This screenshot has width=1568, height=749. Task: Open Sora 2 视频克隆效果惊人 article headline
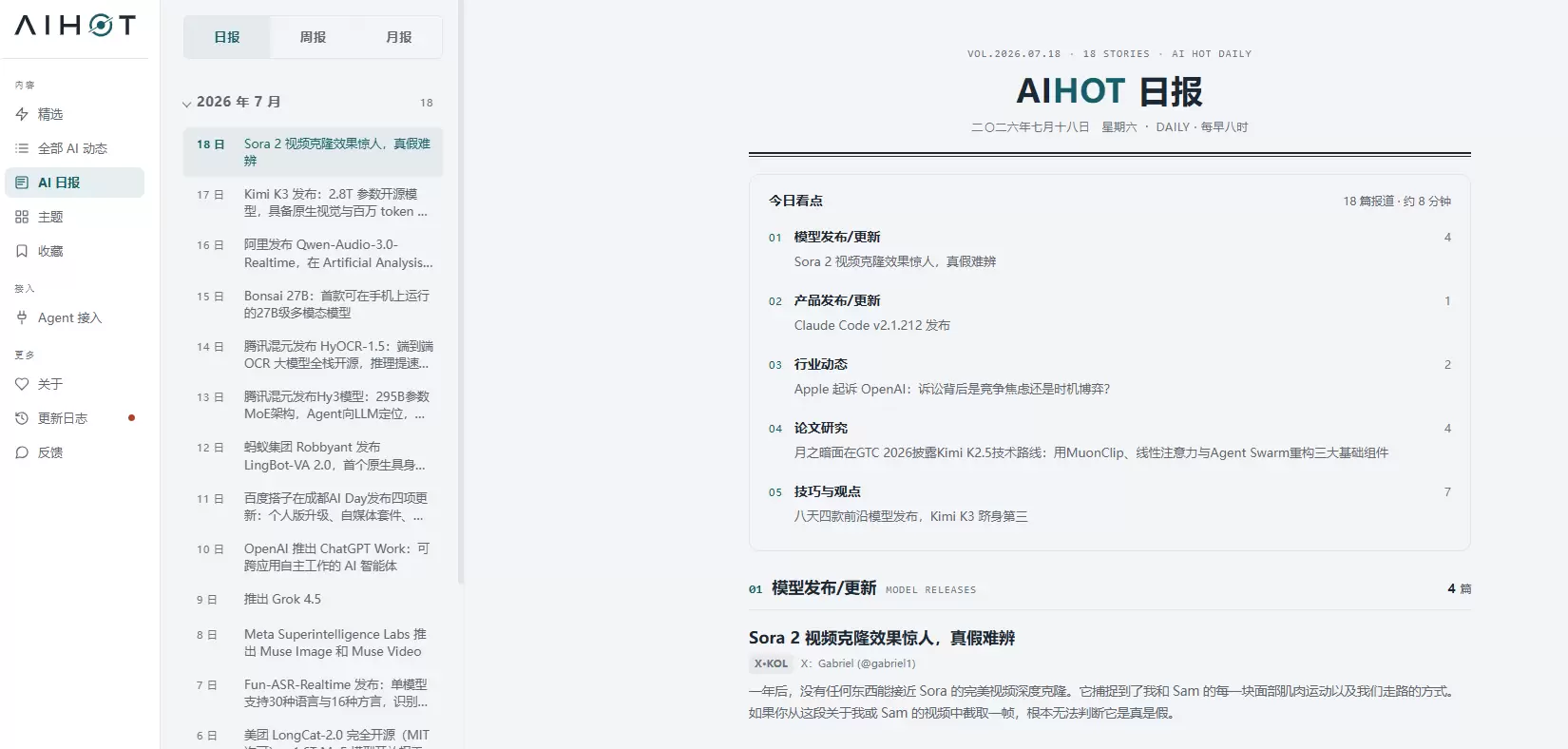(x=882, y=638)
